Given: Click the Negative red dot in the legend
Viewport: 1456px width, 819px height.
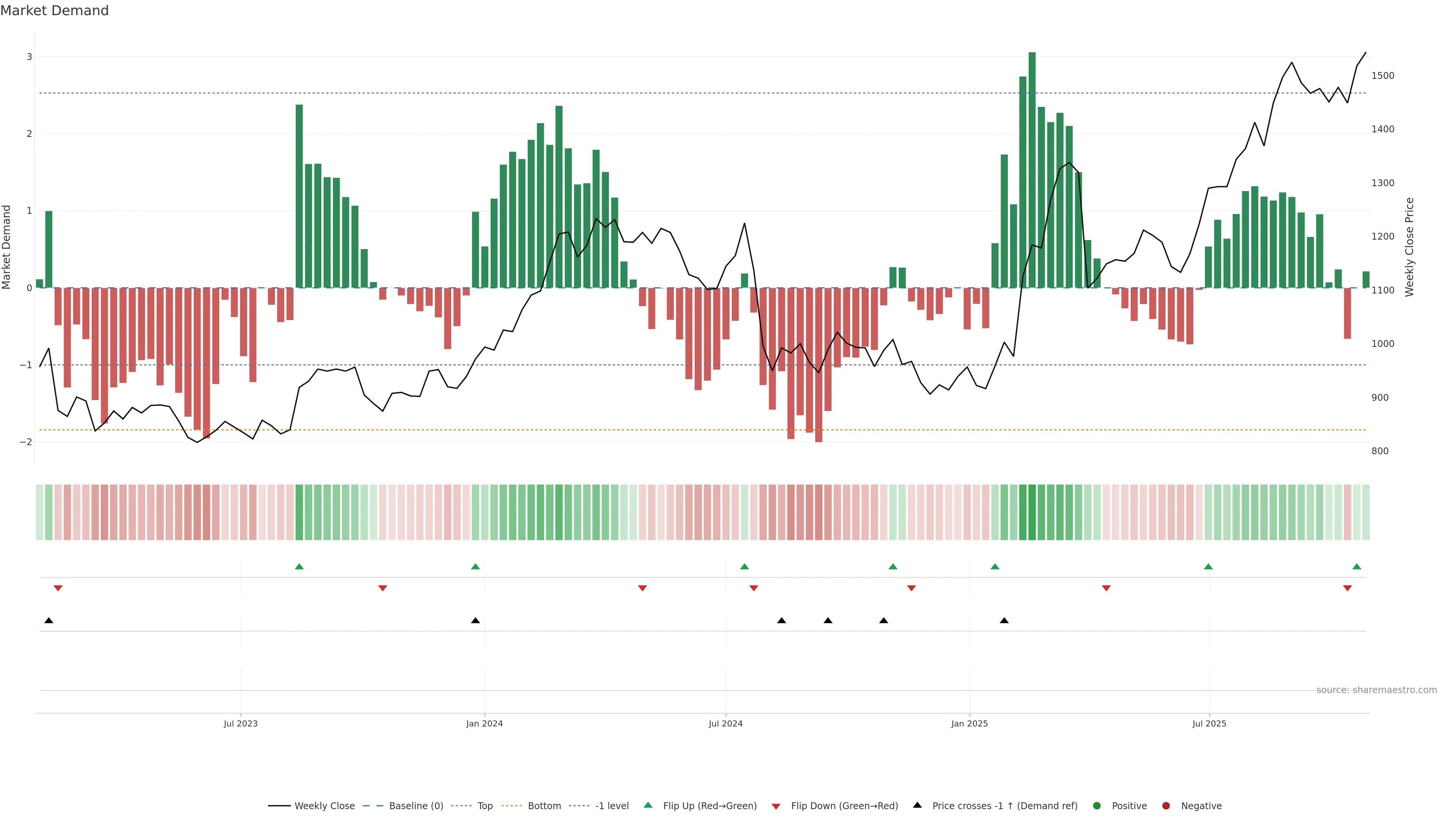Looking at the screenshot, I should click(x=1166, y=806).
